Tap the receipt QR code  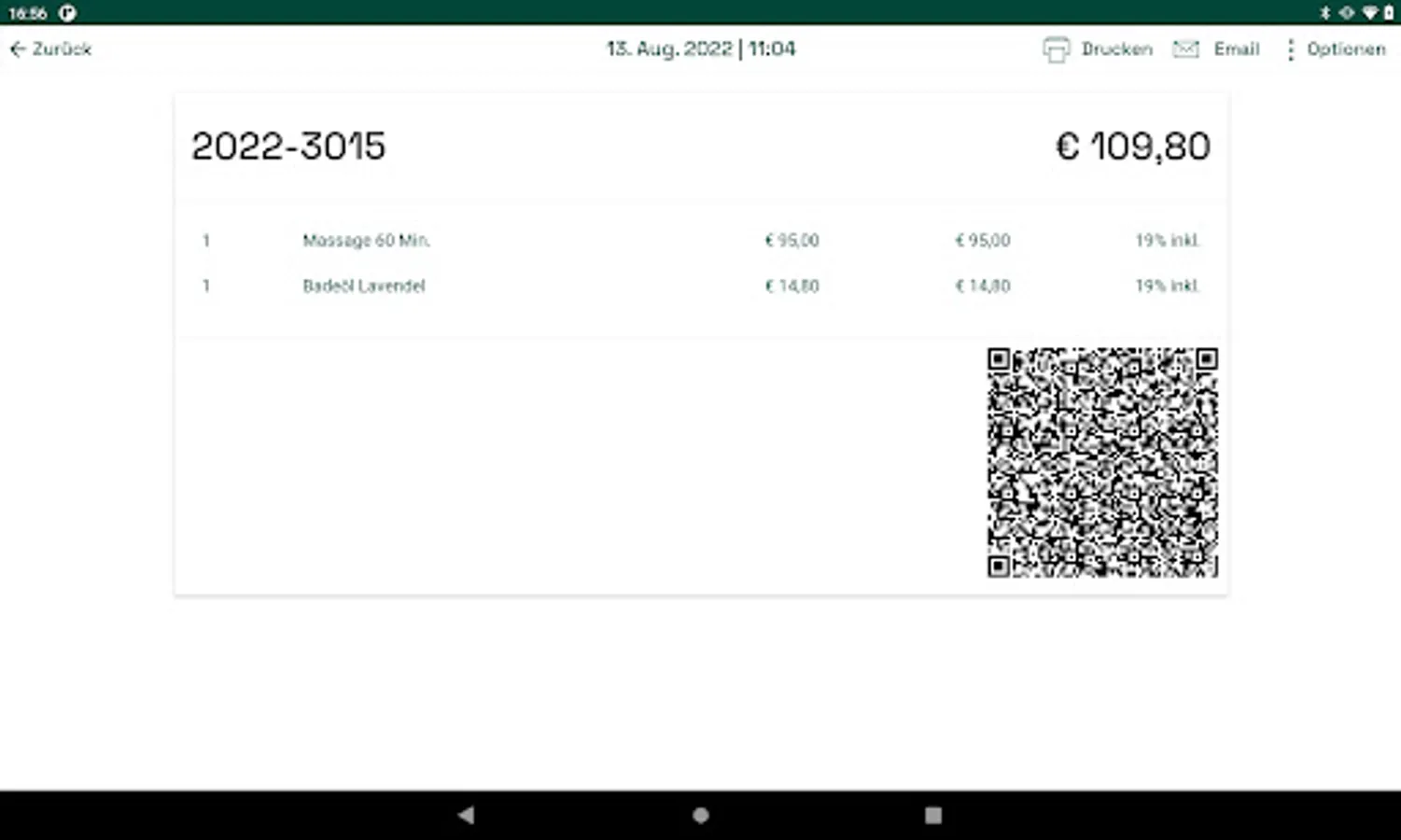[x=1102, y=463]
